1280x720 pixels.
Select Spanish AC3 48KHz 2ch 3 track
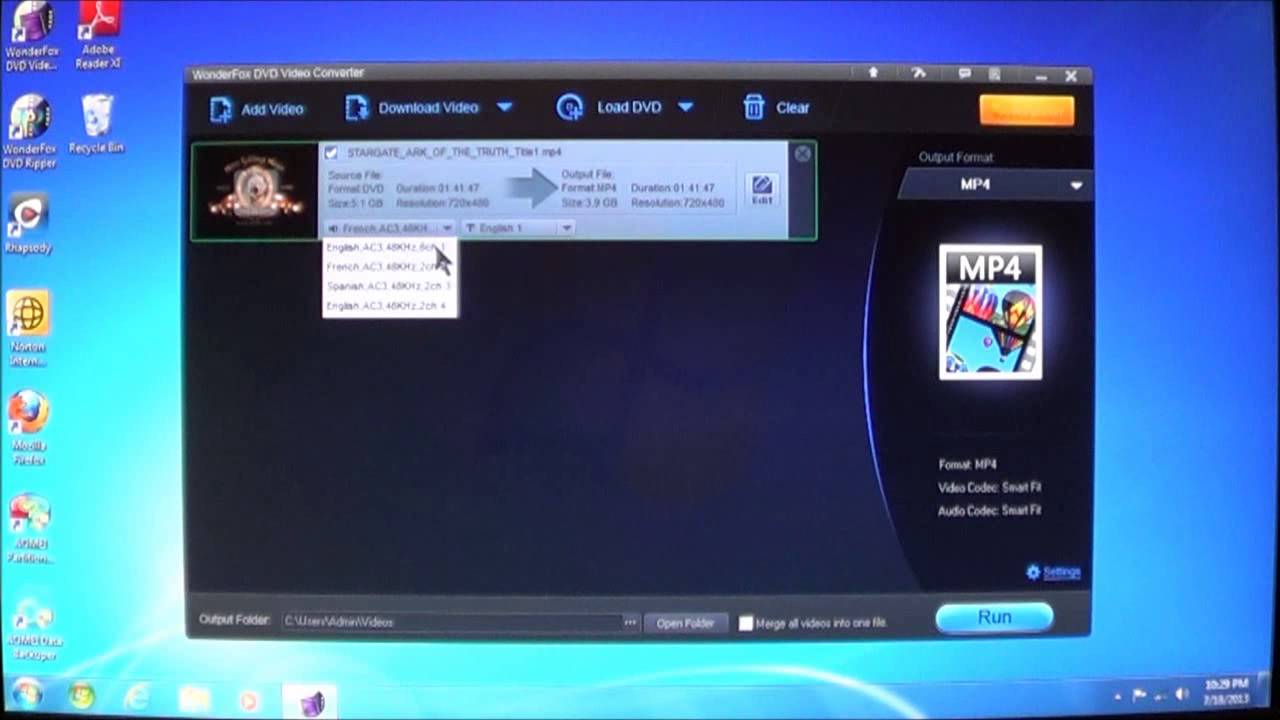click(390, 286)
